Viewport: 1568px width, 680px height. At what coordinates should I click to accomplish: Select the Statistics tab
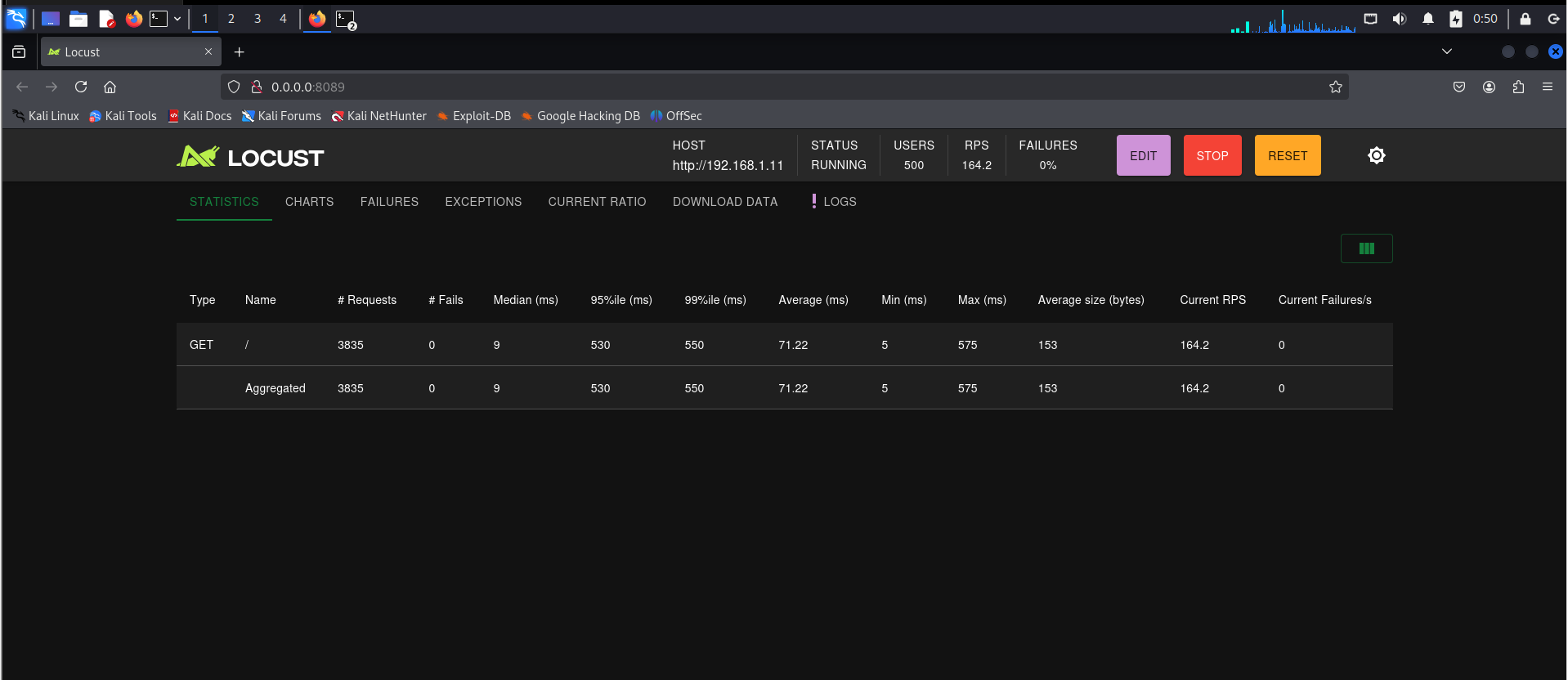[x=224, y=202]
